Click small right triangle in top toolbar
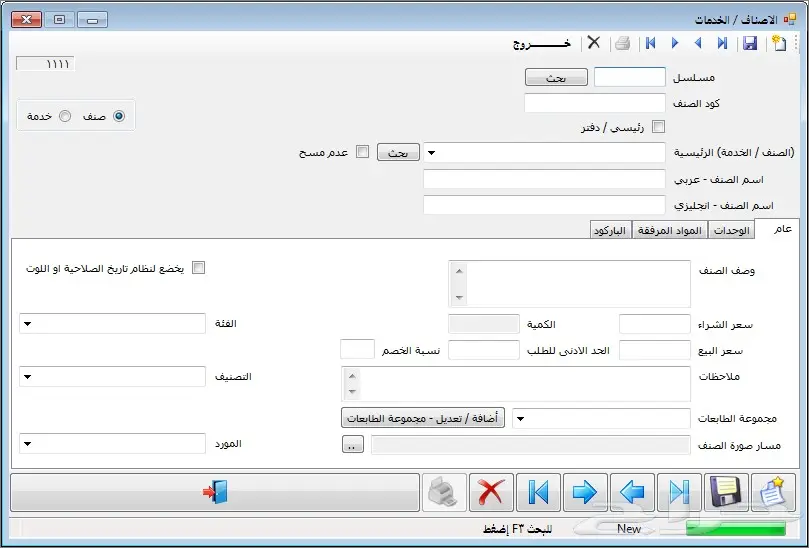The width and height of the screenshot is (809, 548). 675,43
